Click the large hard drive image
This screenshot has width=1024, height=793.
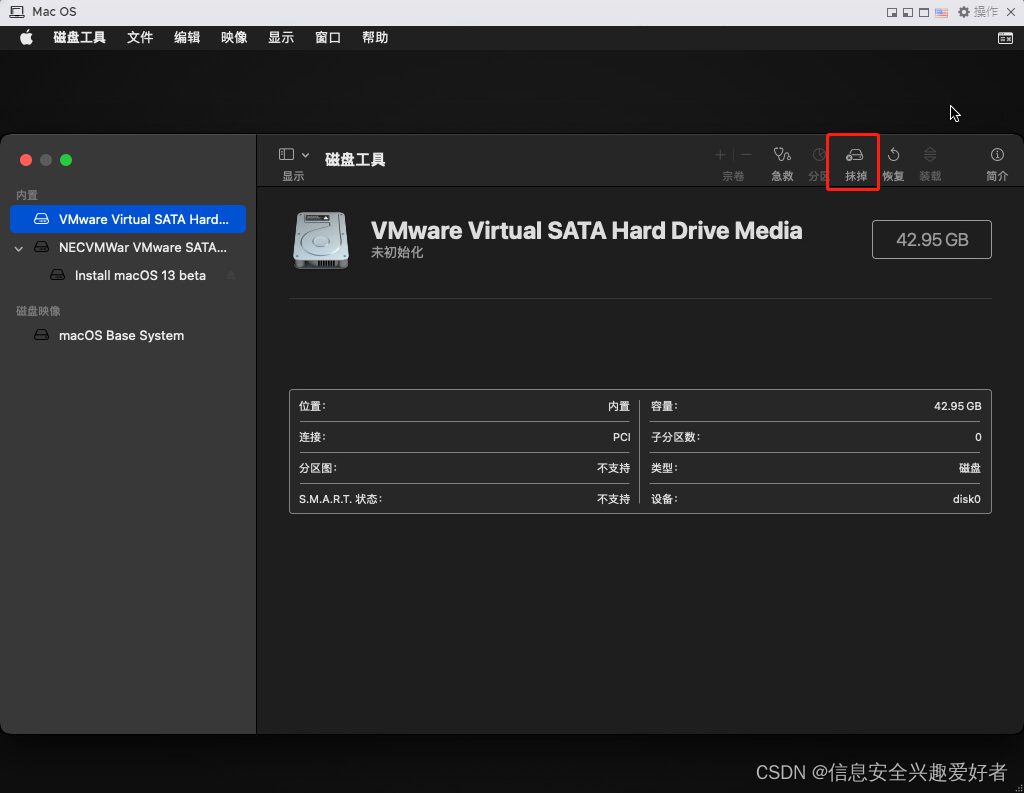coord(321,240)
